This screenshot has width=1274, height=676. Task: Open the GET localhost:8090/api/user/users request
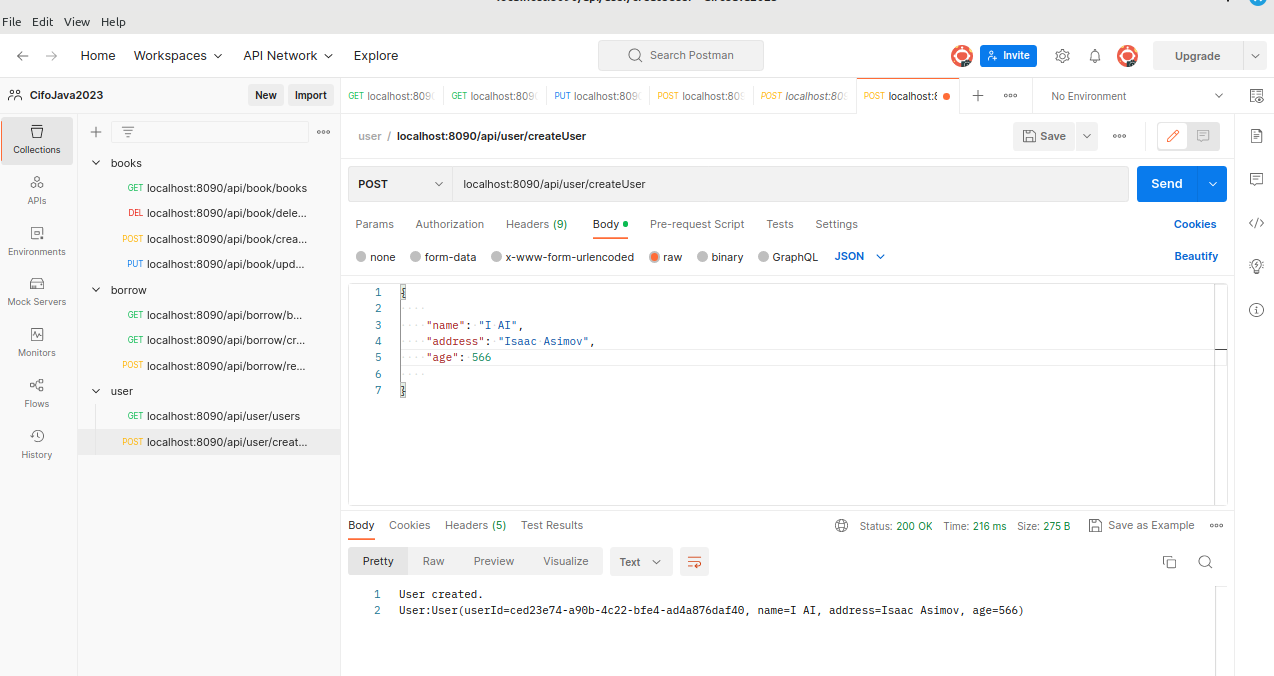[213, 416]
